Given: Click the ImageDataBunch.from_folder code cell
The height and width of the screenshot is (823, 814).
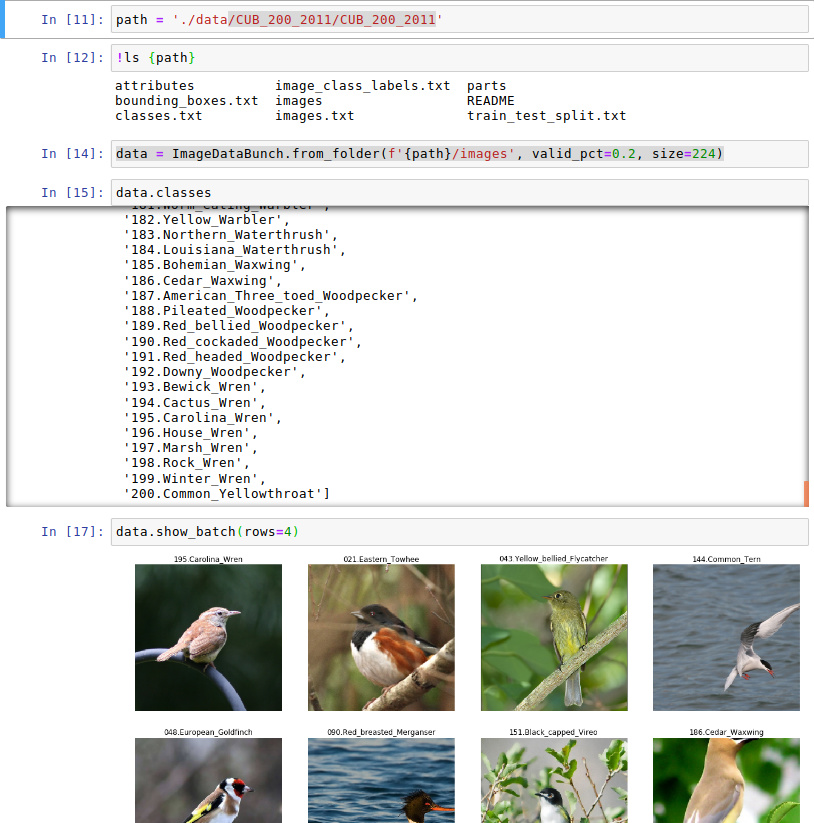Looking at the screenshot, I should 458,154.
